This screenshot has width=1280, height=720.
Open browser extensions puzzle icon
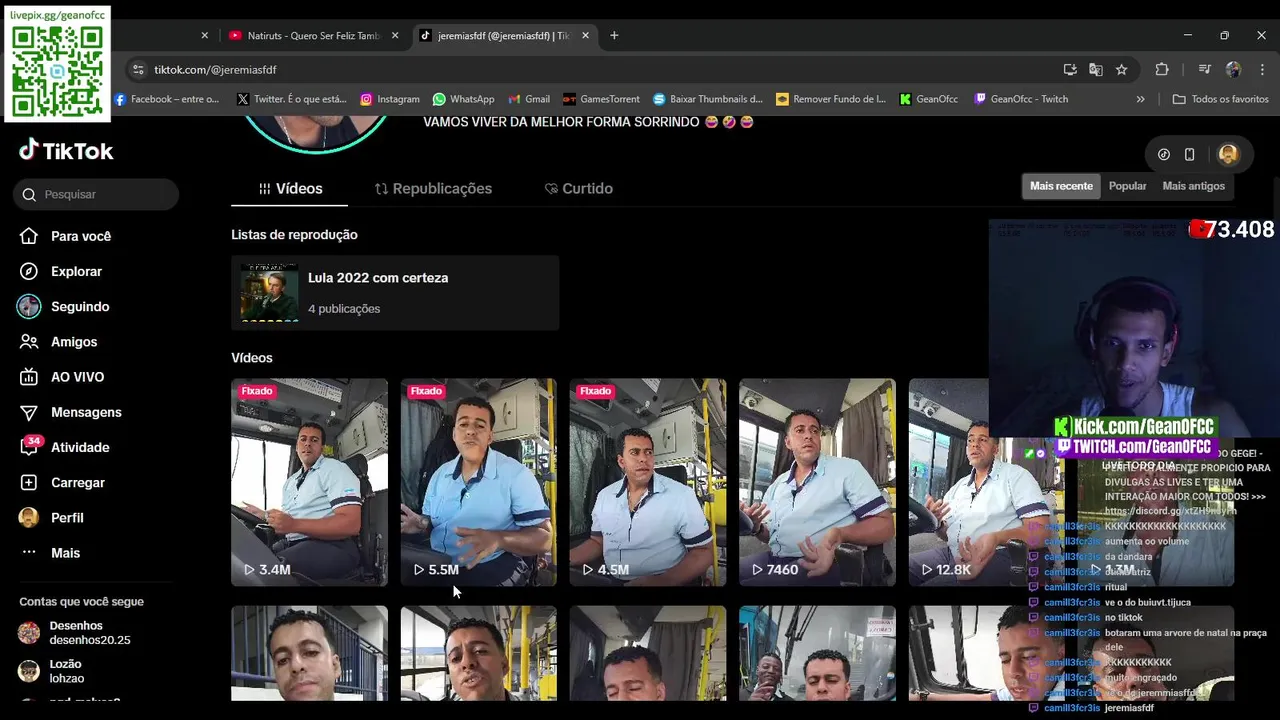[1162, 69]
